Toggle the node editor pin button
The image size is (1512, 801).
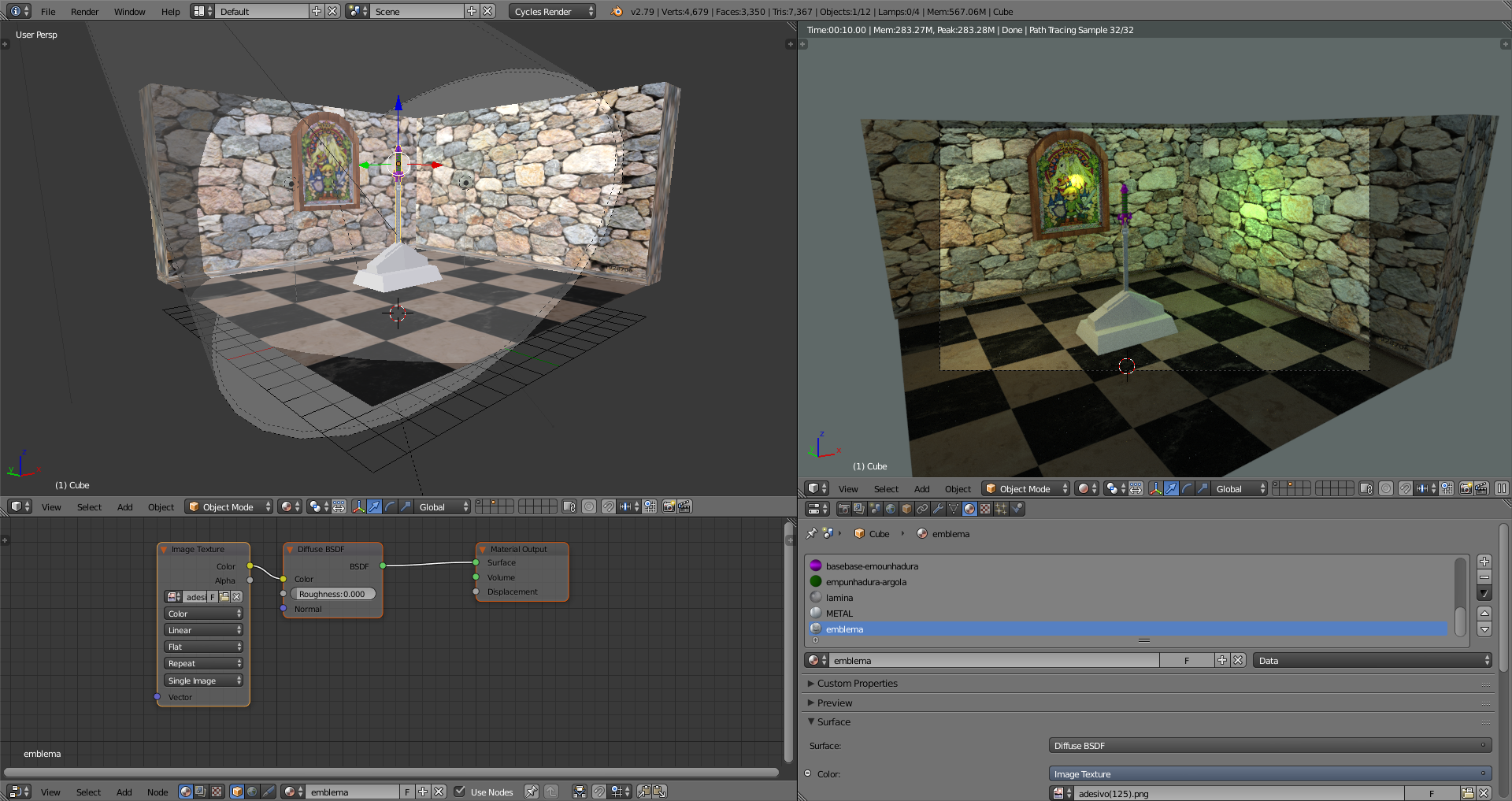[x=532, y=792]
